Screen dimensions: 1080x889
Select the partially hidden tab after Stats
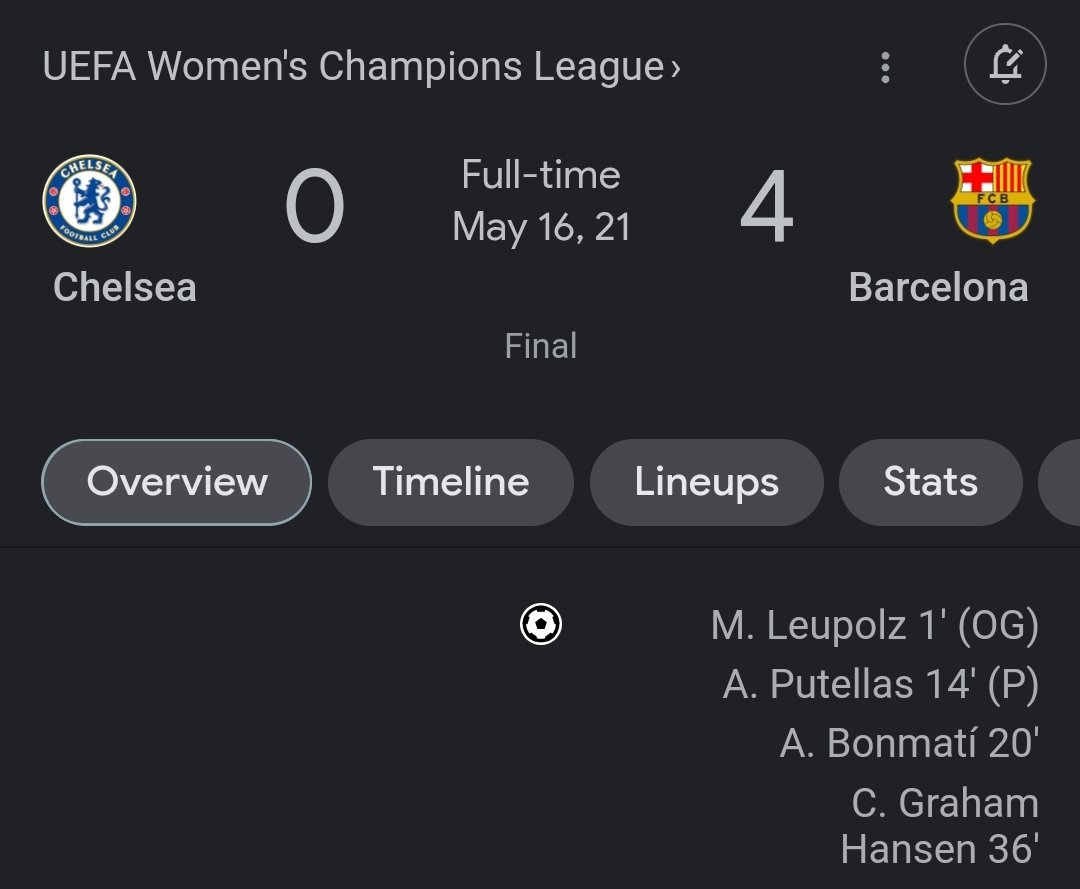click(1059, 482)
